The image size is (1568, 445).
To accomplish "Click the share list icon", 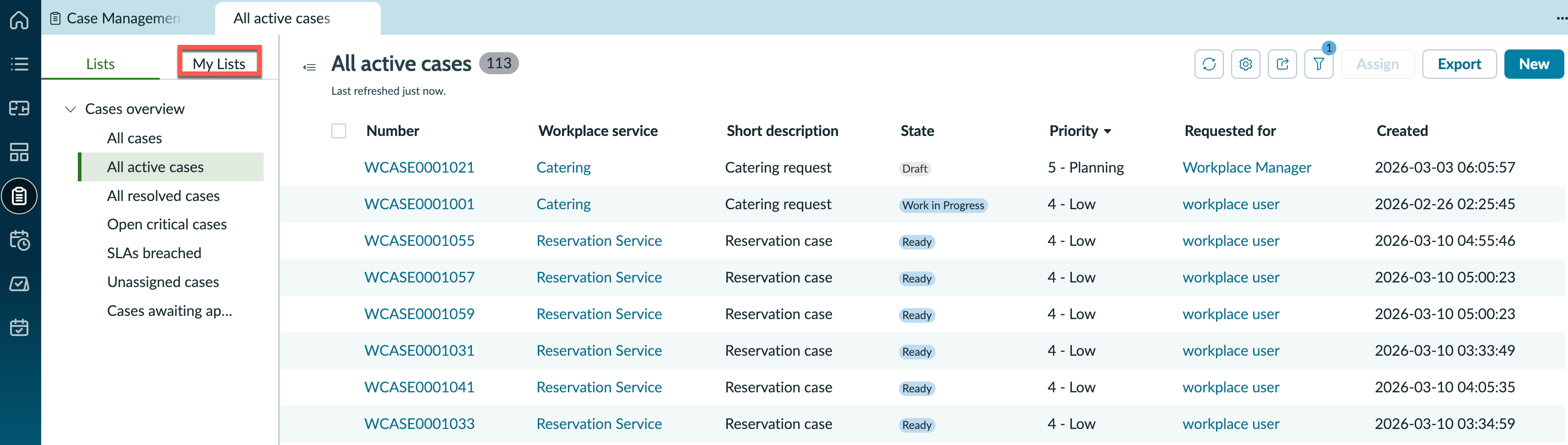I will point(1282,64).
